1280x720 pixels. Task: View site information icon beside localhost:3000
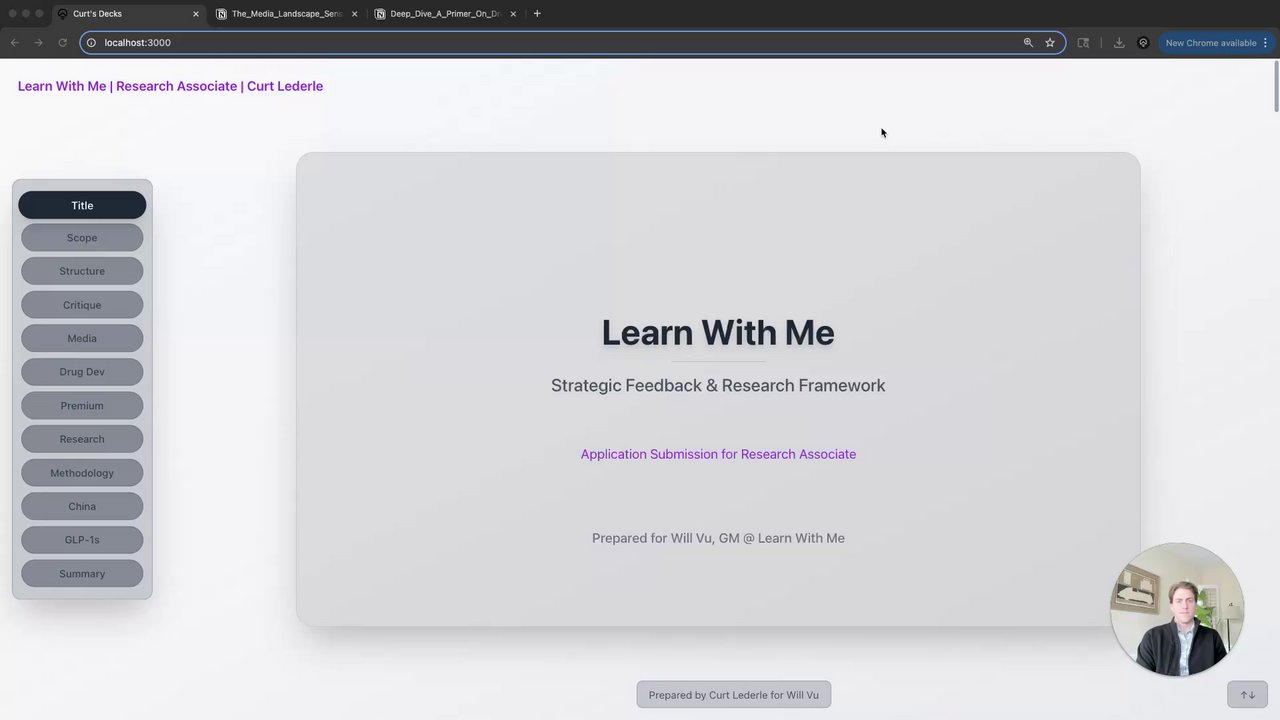91,42
